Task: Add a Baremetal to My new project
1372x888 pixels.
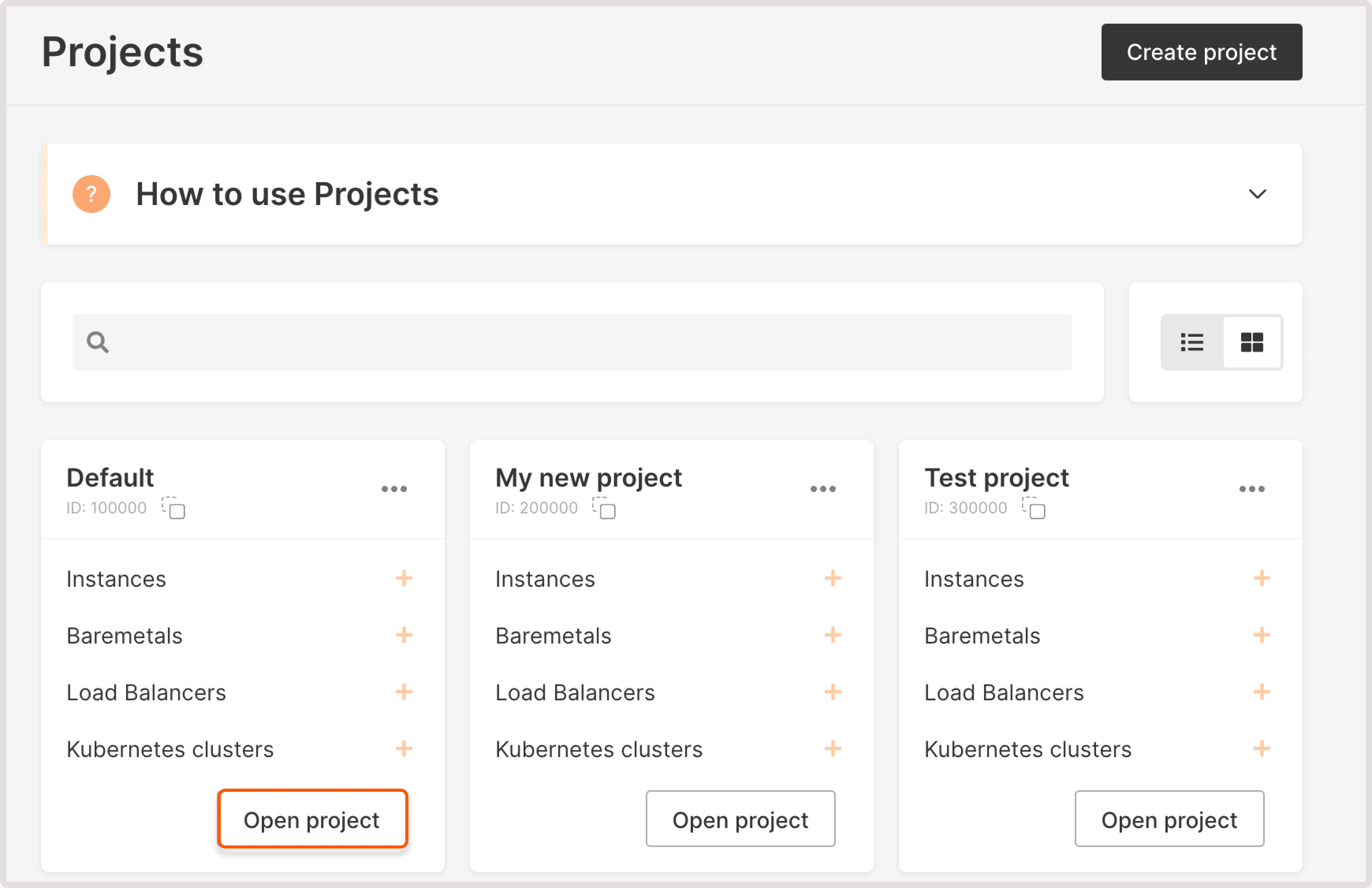Action: pyautogui.click(x=833, y=635)
